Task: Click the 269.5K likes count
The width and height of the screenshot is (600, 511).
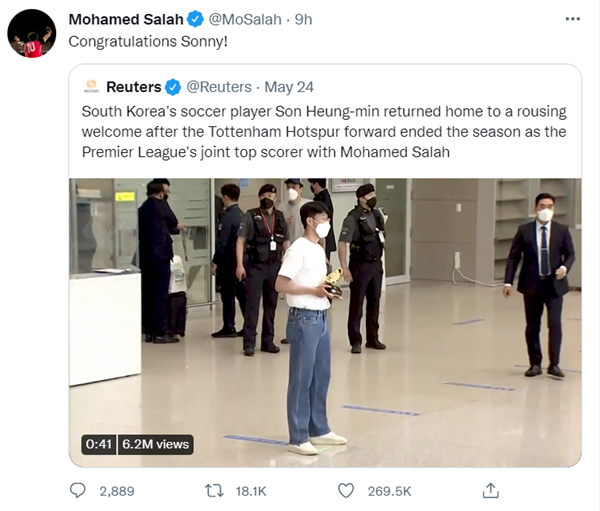Action: coord(391,490)
